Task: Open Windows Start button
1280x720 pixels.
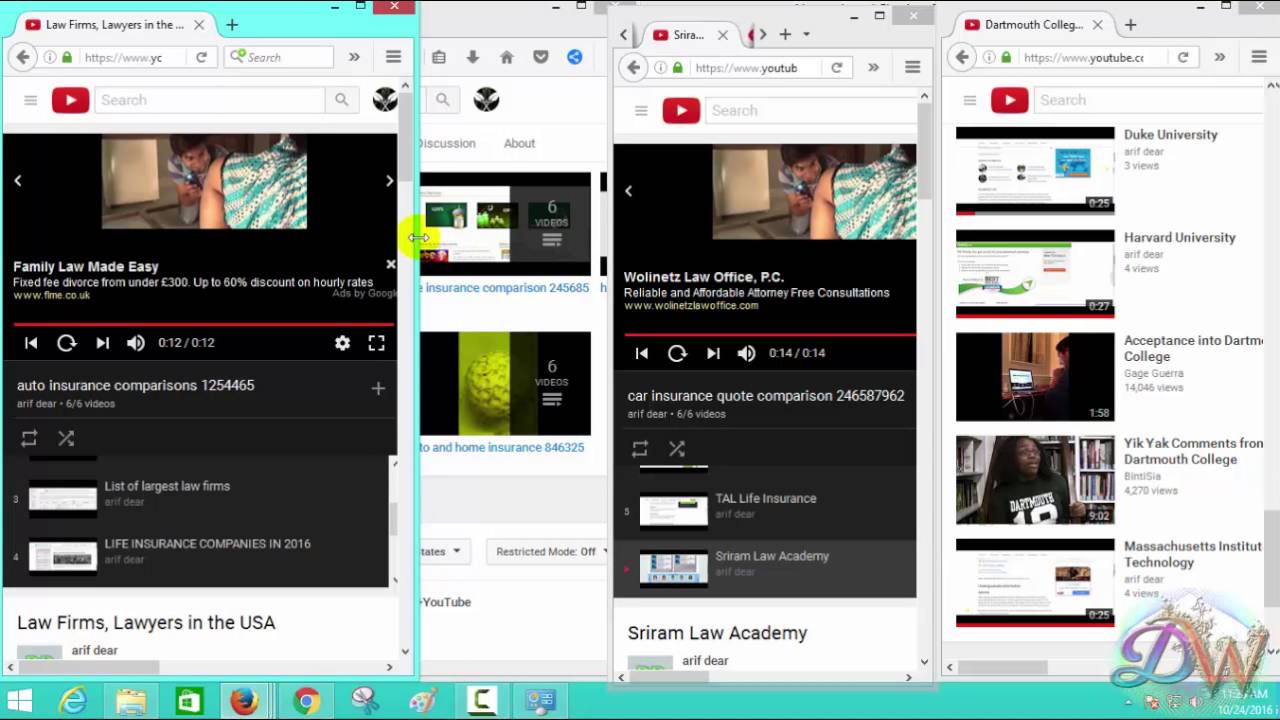Action: click(x=20, y=700)
